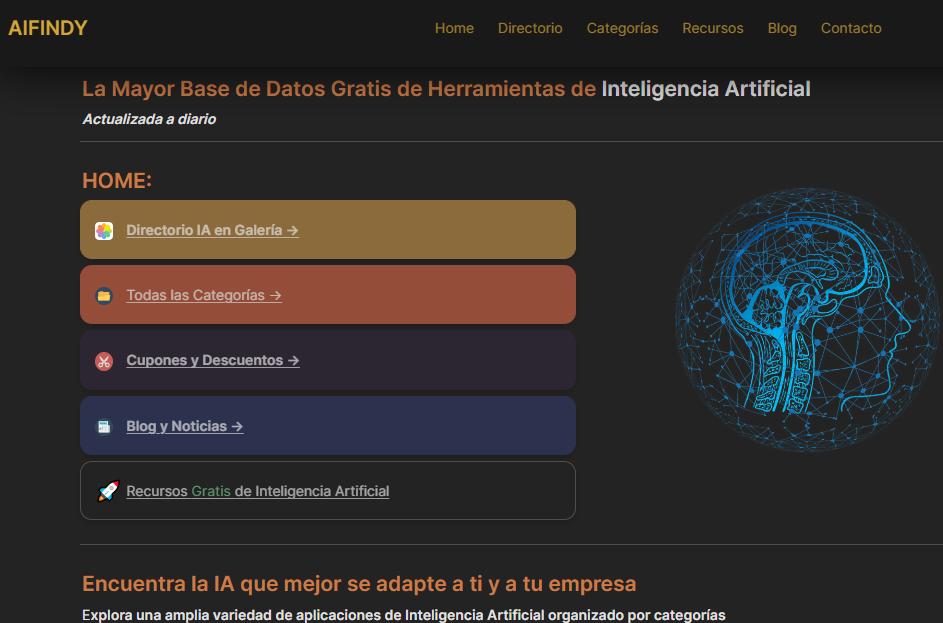Click the heading 'Encuentra la IA que mejor se adapte'

pyautogui.click(x=359, y=584)
